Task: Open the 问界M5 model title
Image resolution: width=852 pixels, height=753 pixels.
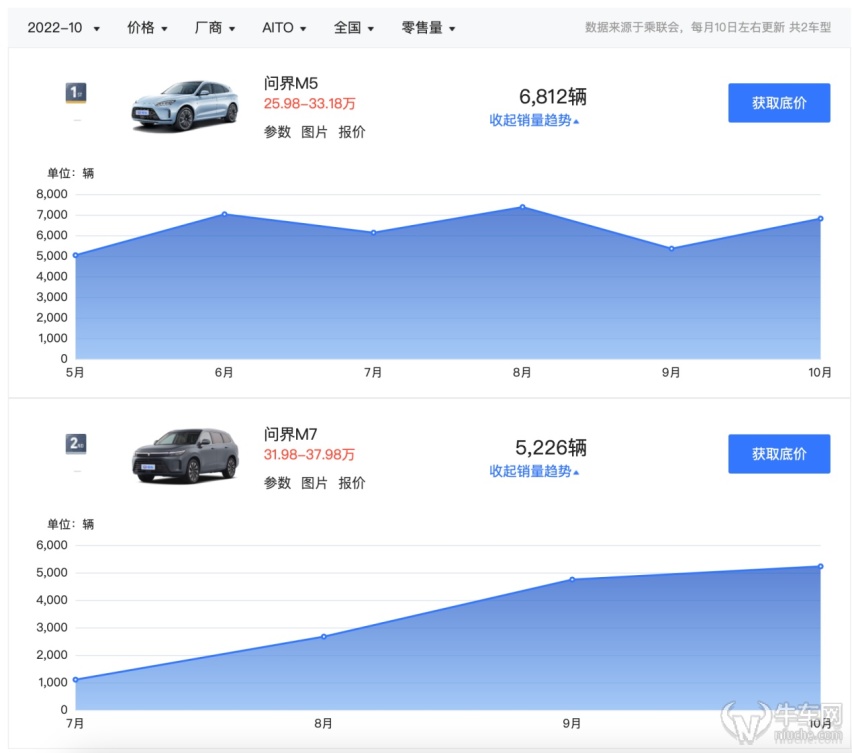Action: tap(291, 83)
